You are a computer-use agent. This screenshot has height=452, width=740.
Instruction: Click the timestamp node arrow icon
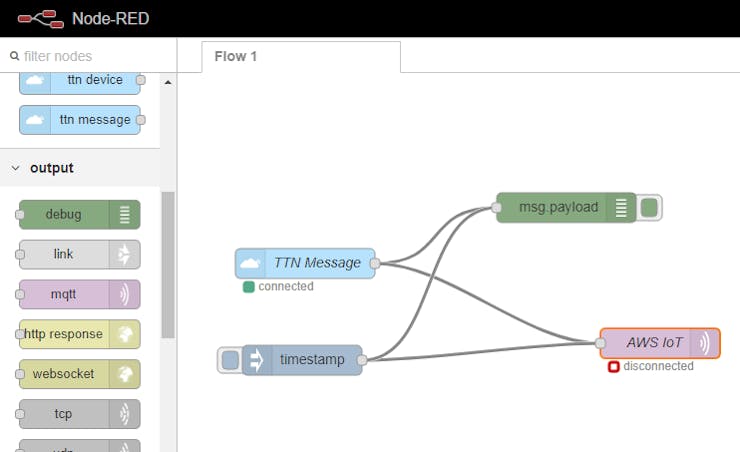point(257,360)
